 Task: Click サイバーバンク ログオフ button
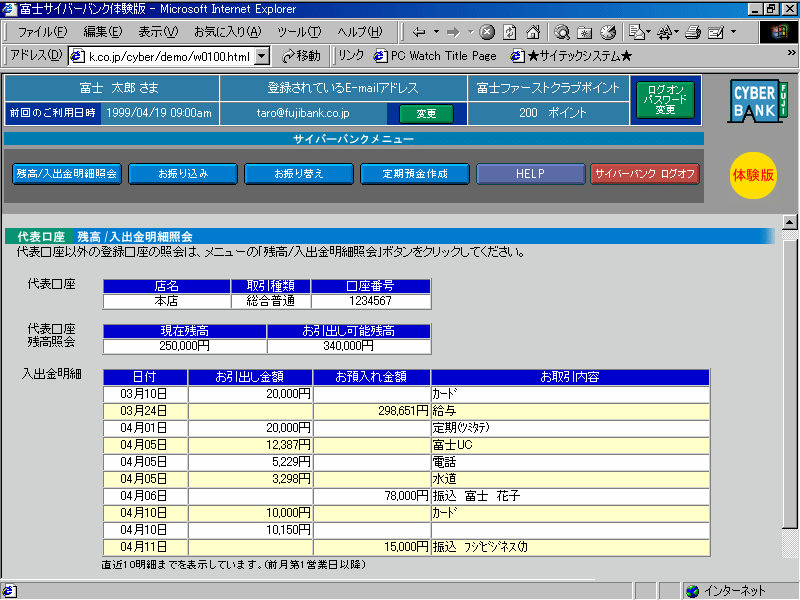tap(645, 174)
